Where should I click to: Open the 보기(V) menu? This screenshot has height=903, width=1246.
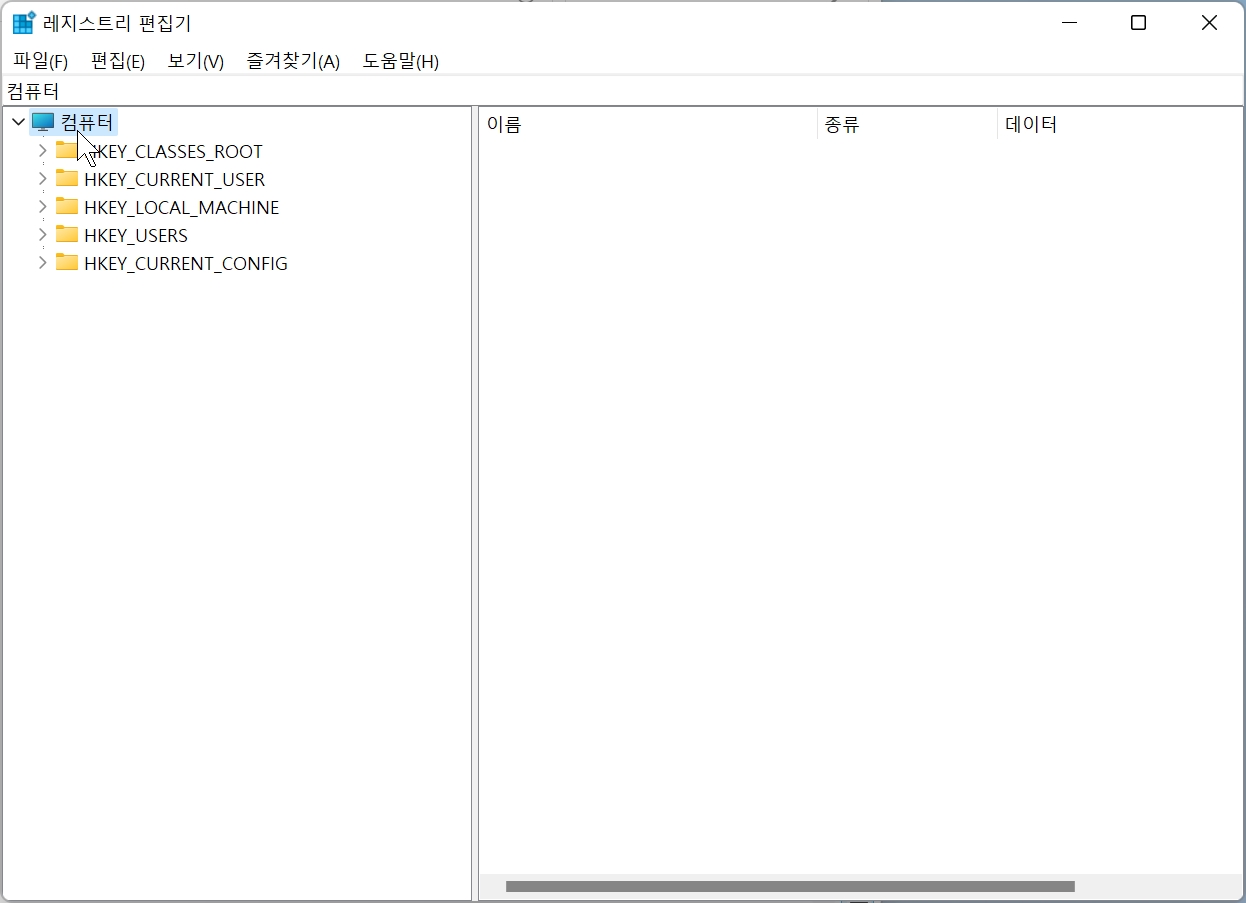click(195, 61)
